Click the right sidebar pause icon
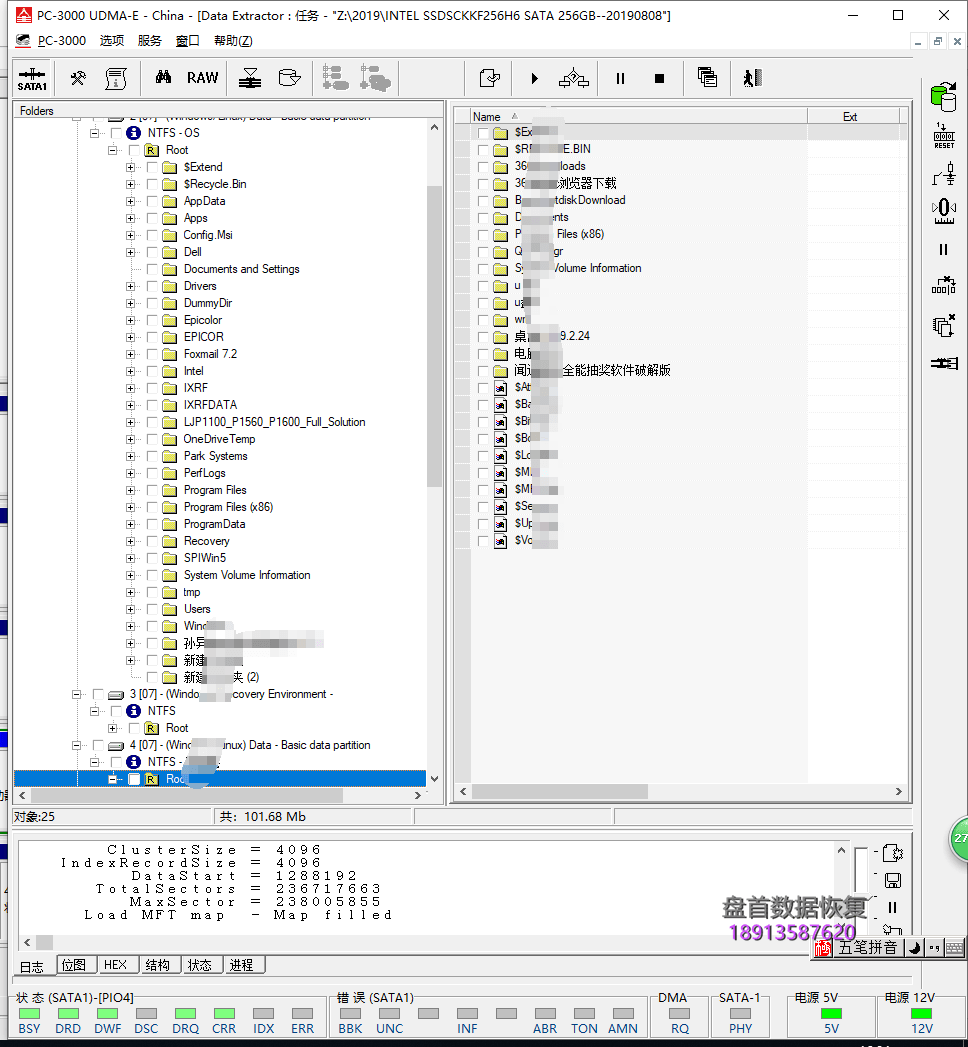The width and height of the screenshot is (968, 1047). point(943,250)
